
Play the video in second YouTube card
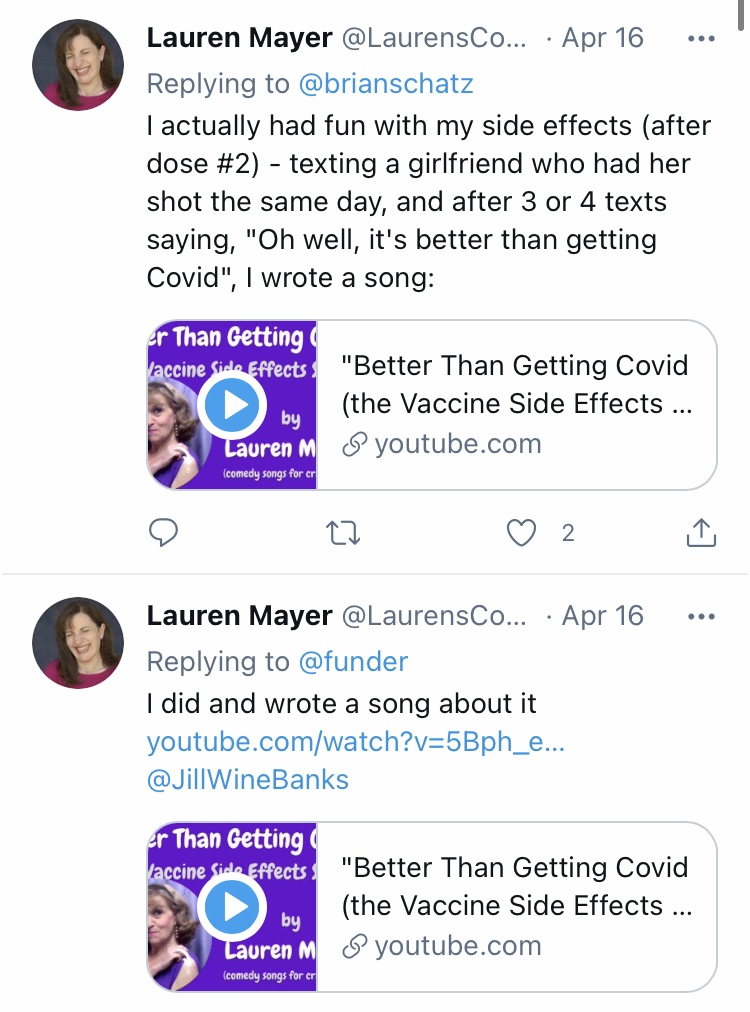coord(232,907)
